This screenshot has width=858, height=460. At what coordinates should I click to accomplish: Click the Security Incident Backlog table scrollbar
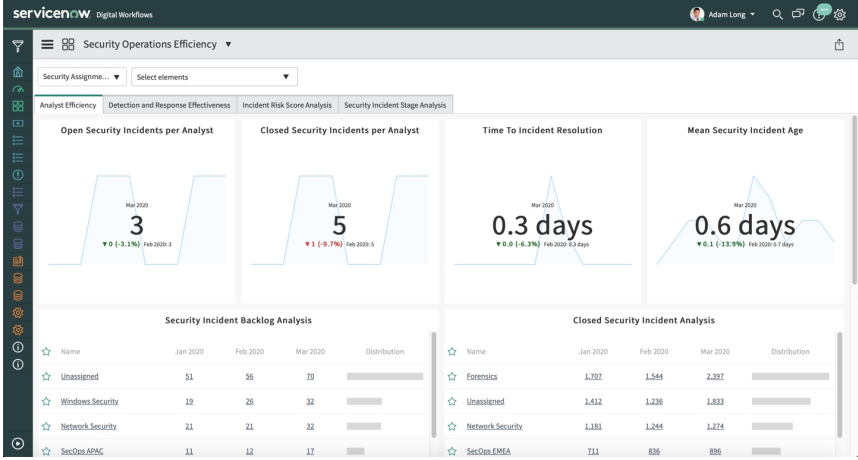click(x=433, y=385)
